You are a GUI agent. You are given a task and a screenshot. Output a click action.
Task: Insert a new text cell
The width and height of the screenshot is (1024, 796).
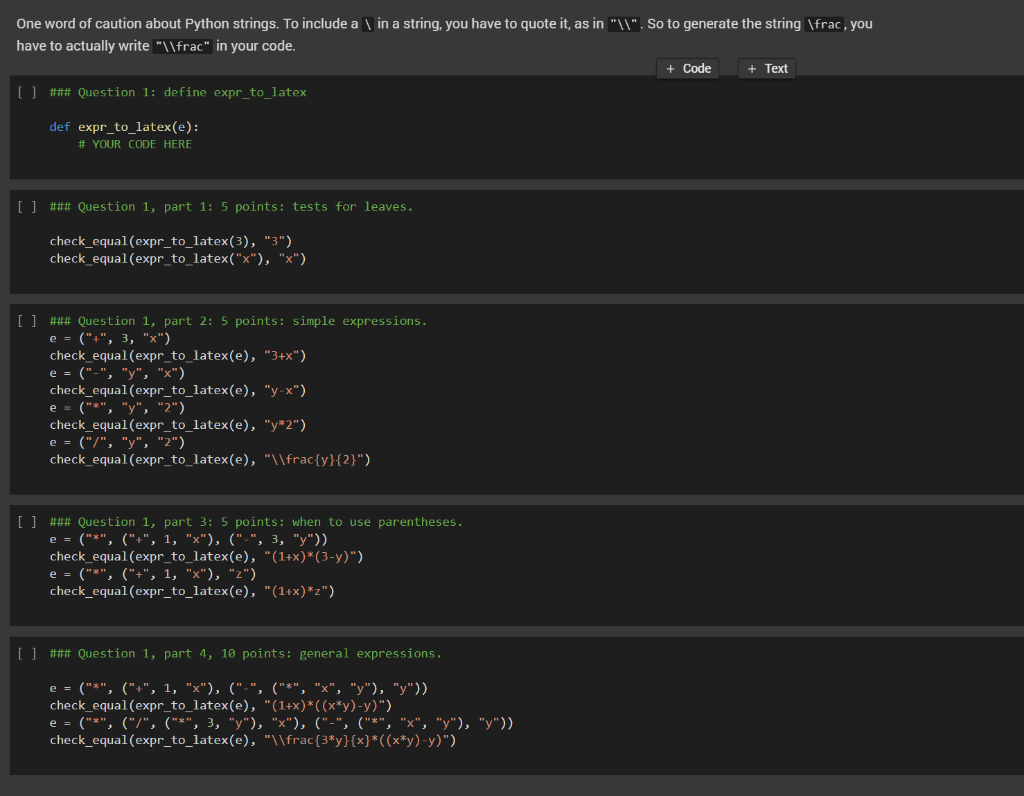pyautogui.click(x=766, y=68)
